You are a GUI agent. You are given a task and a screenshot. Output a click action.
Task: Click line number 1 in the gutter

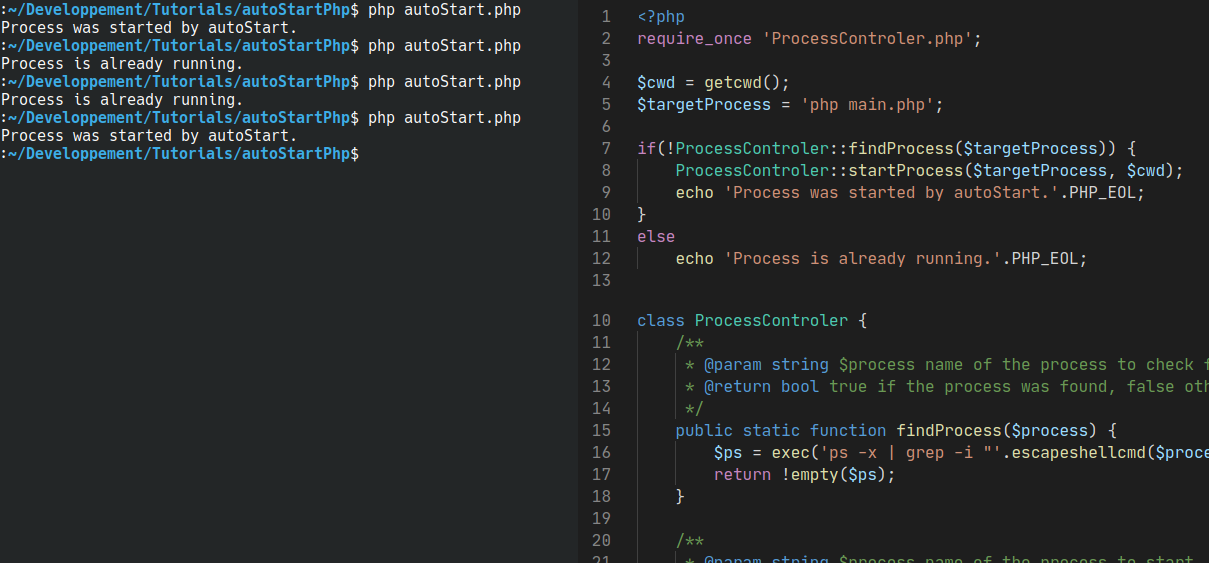[x=606, y=17]
